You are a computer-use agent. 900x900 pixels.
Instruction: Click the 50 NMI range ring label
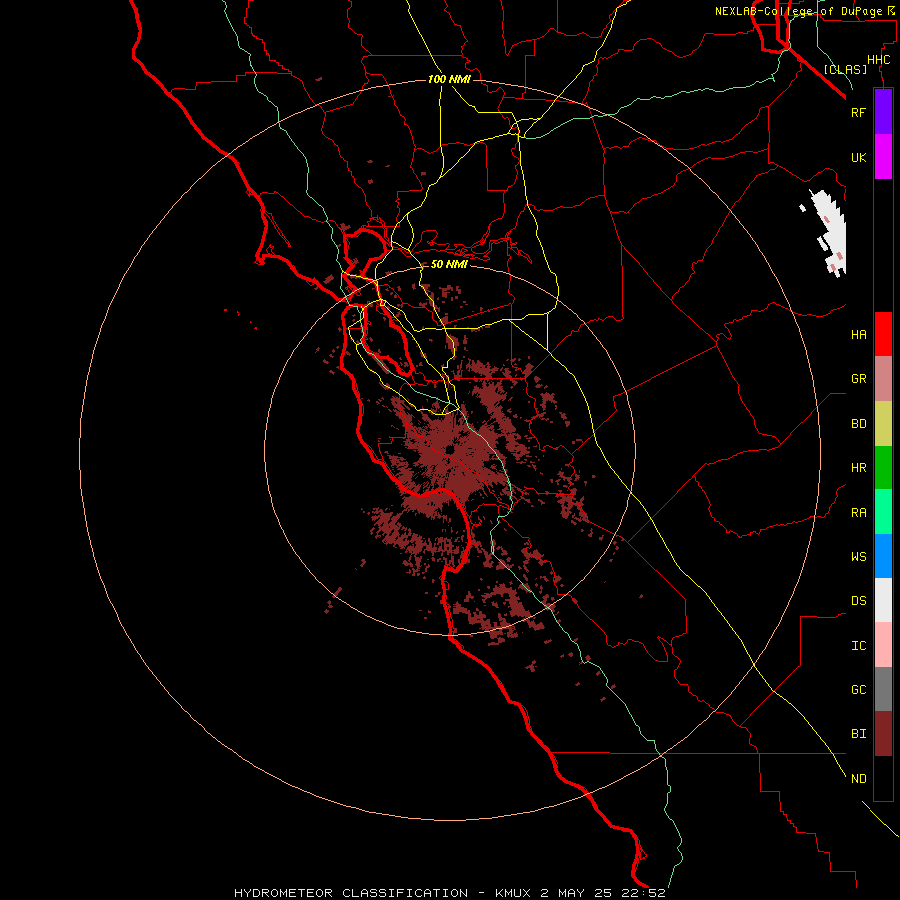point(449,264)
